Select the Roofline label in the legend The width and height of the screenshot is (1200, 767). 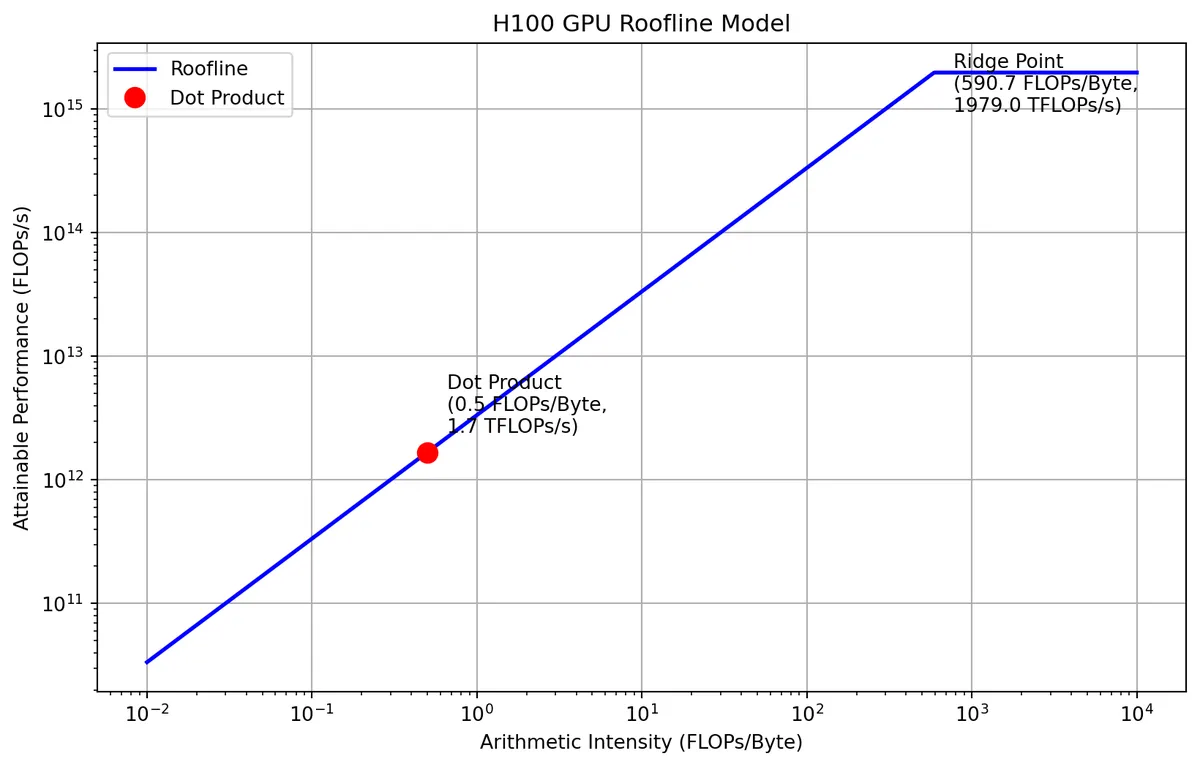(209, 69)
